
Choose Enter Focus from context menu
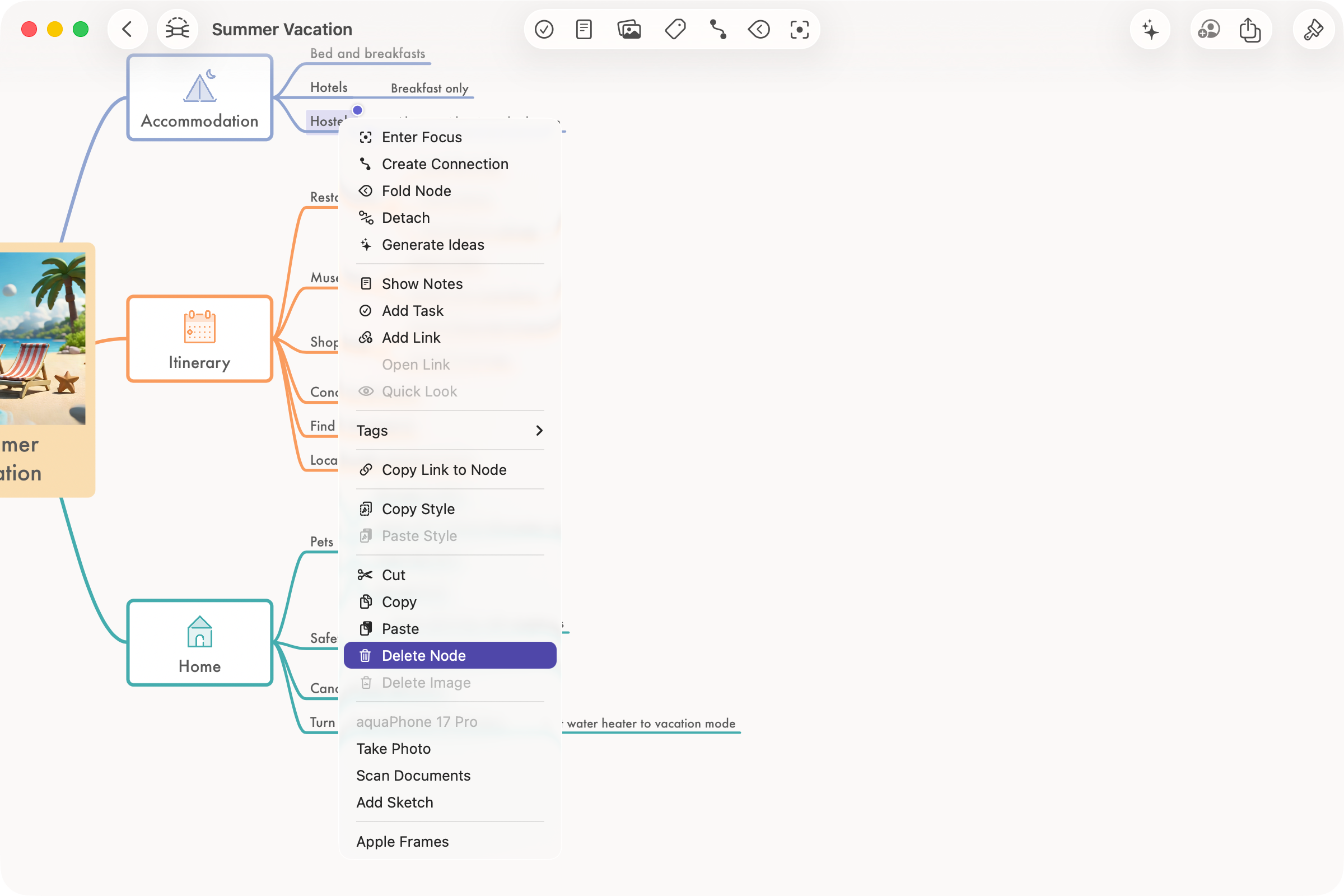(450, 137)
